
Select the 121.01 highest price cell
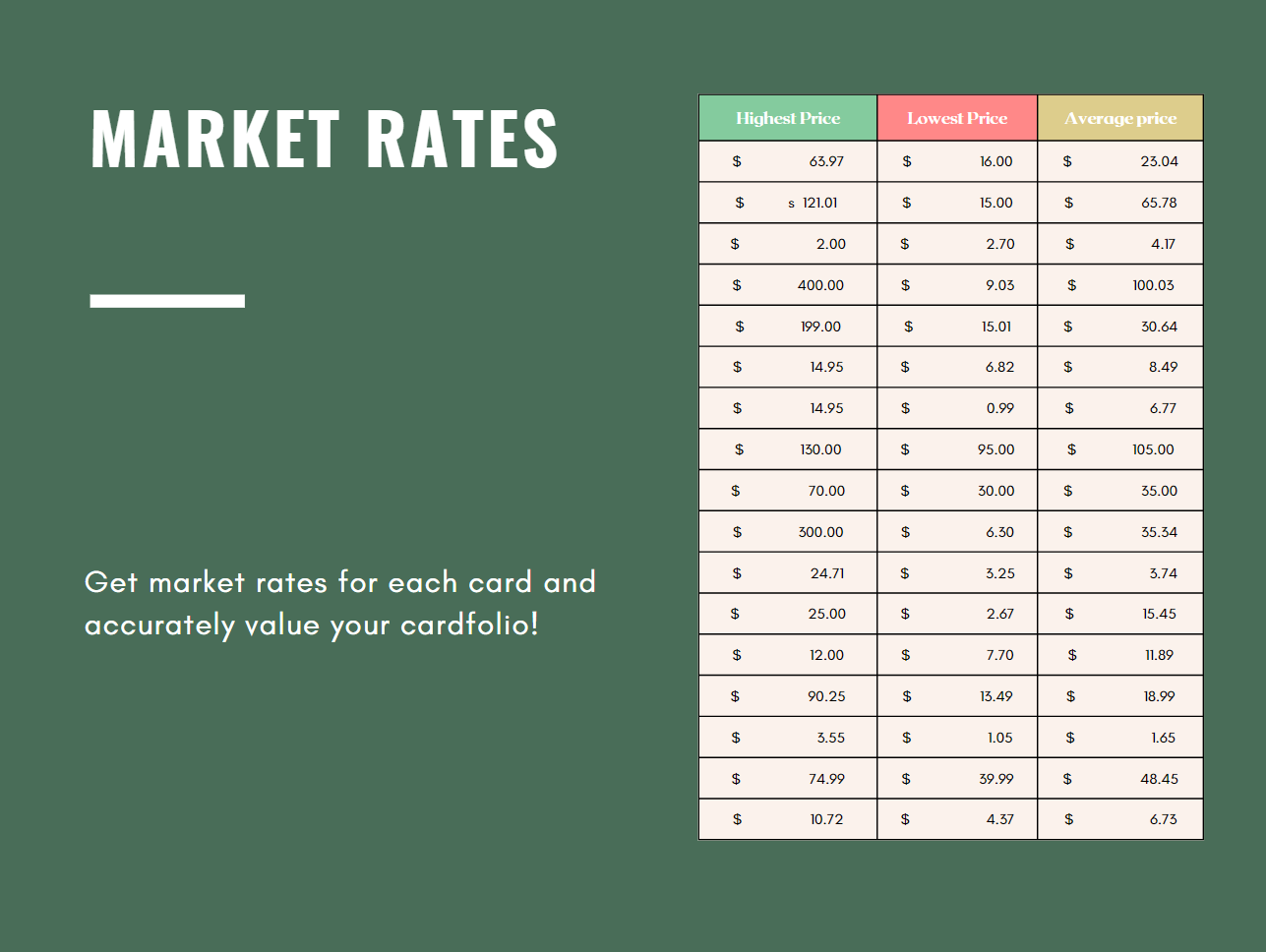[x=788, y=203]
